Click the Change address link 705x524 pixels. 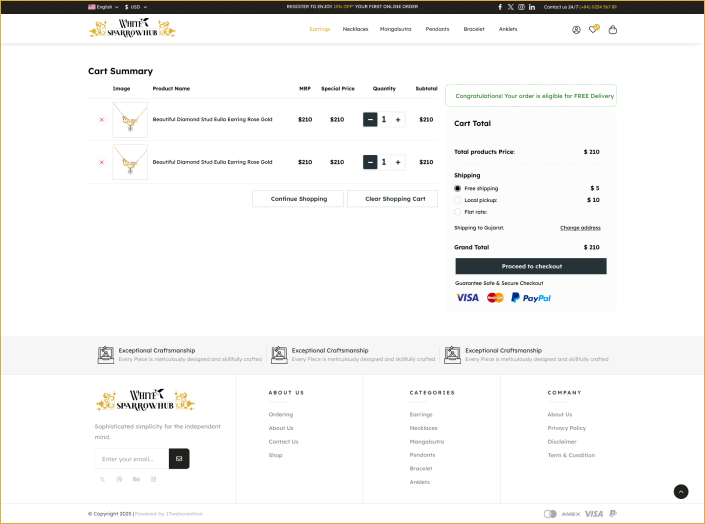pos(580,228)
